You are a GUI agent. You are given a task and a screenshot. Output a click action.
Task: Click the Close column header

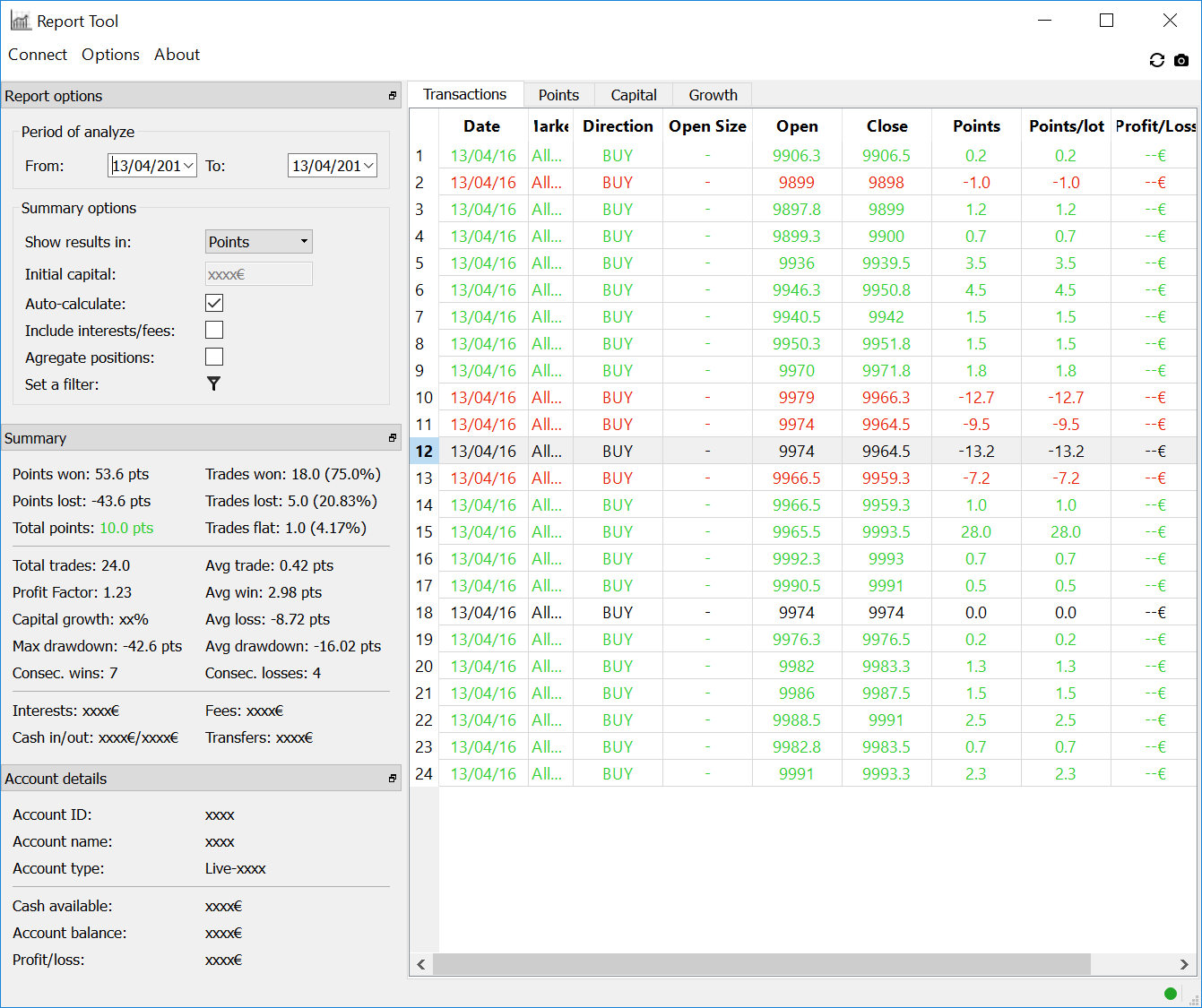click(x=886, y=126)
